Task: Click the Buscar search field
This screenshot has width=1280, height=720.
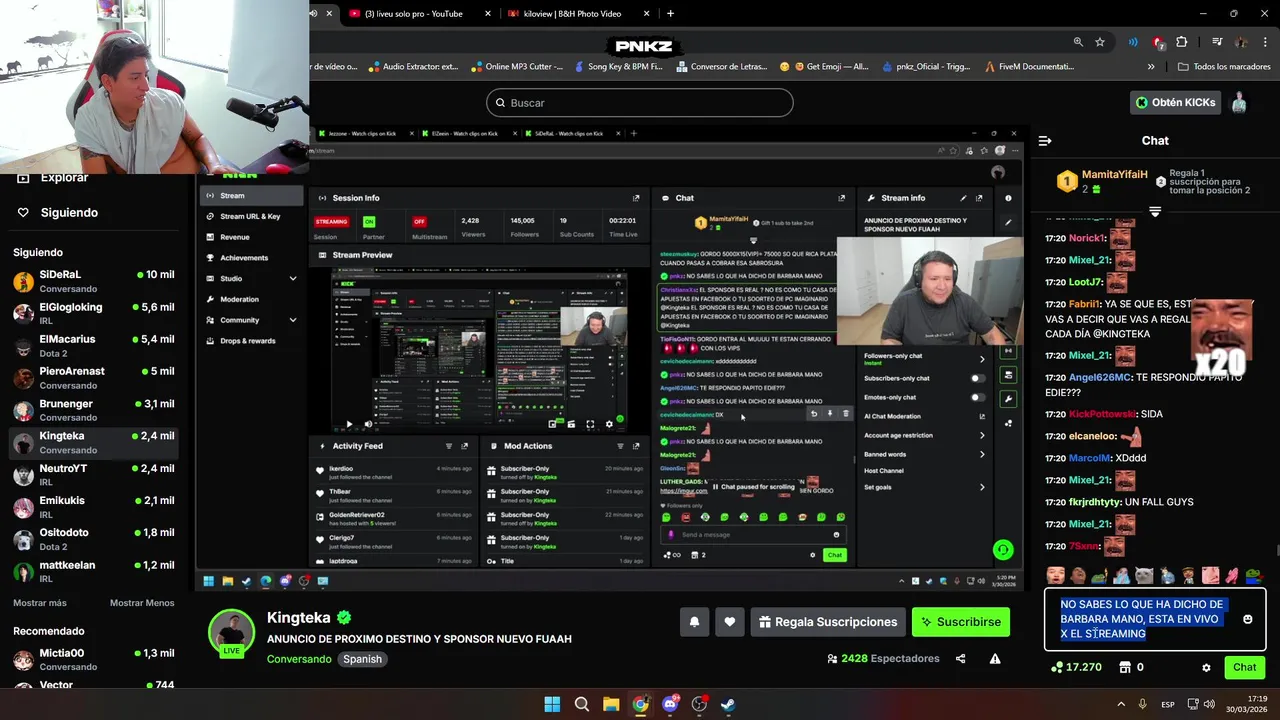Action: [640, 103]
